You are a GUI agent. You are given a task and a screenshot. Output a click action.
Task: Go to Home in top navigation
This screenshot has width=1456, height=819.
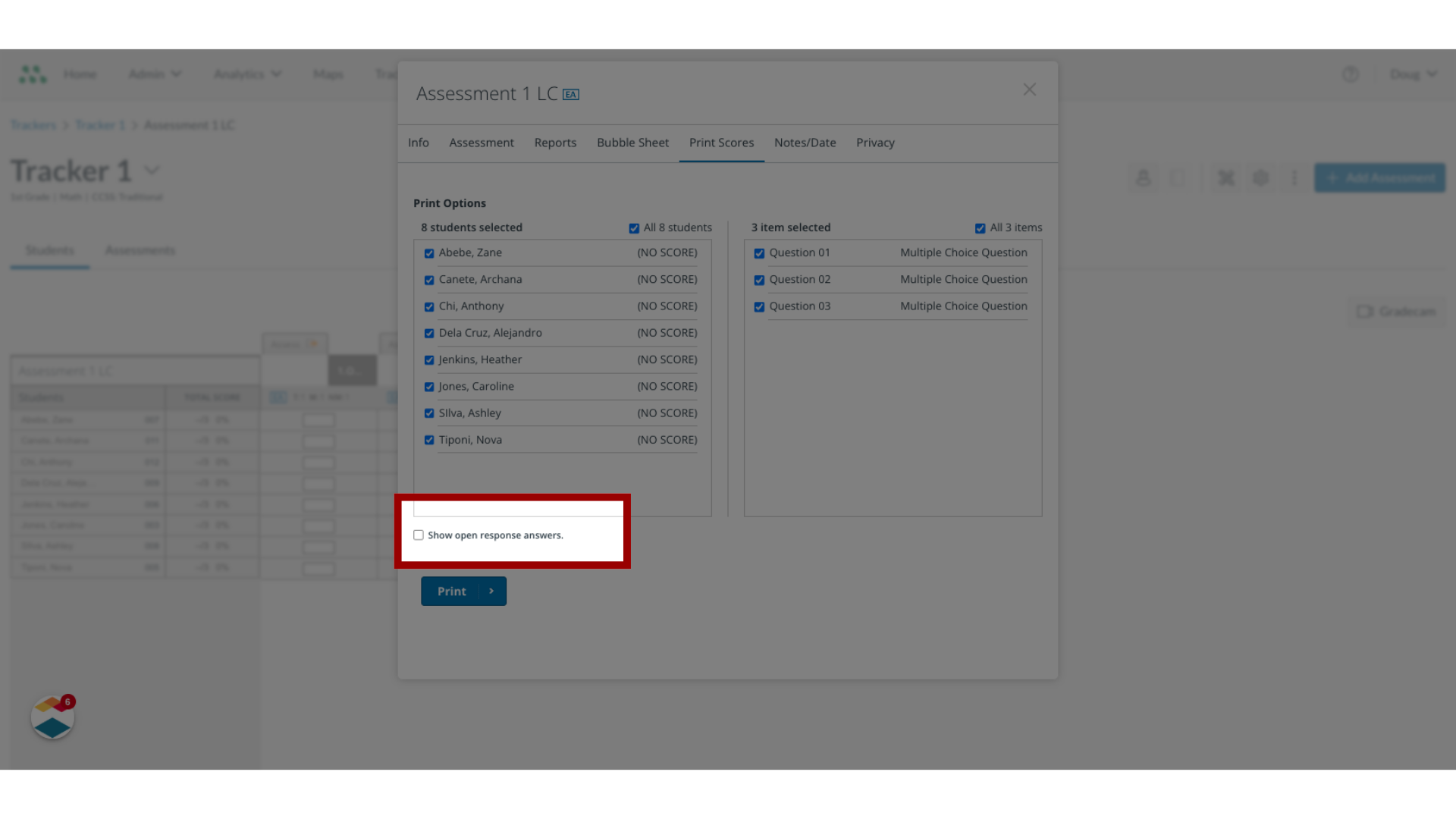point(80,74)
